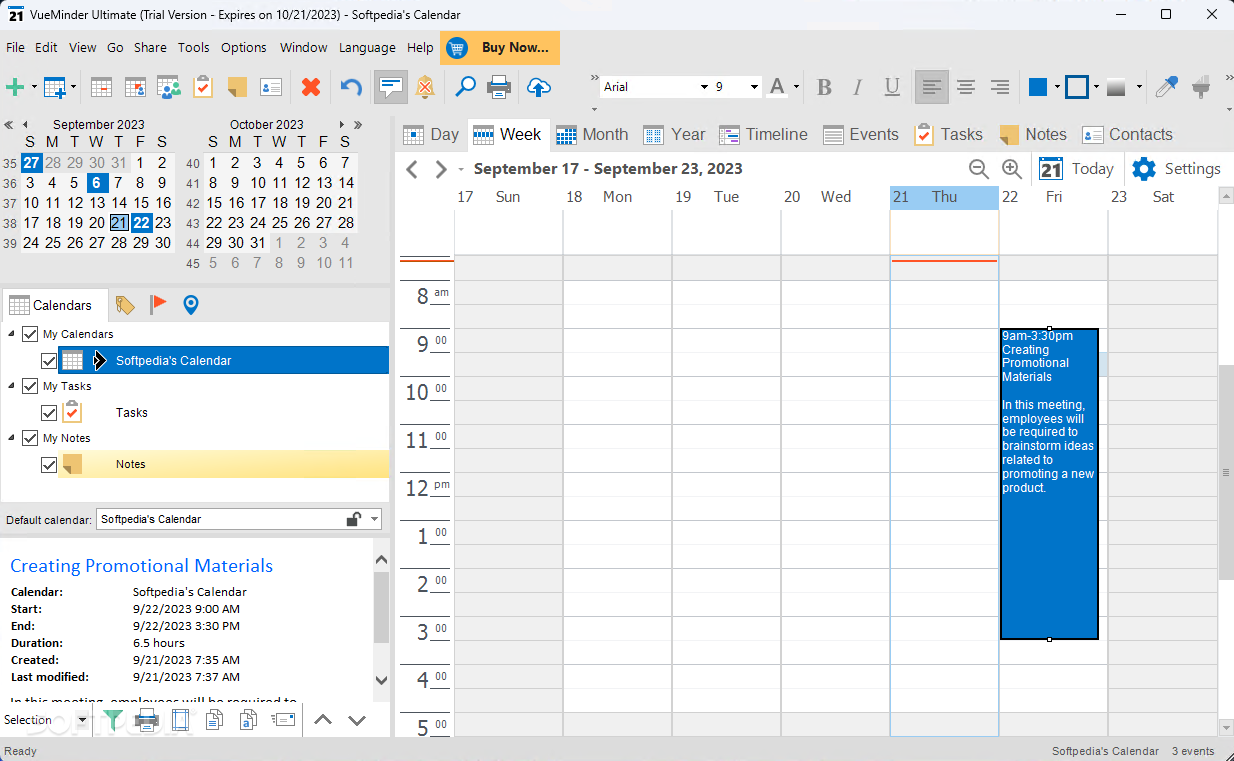
Task: Open the Selection dropdown in details toolbar
Action: pos(82,720)
